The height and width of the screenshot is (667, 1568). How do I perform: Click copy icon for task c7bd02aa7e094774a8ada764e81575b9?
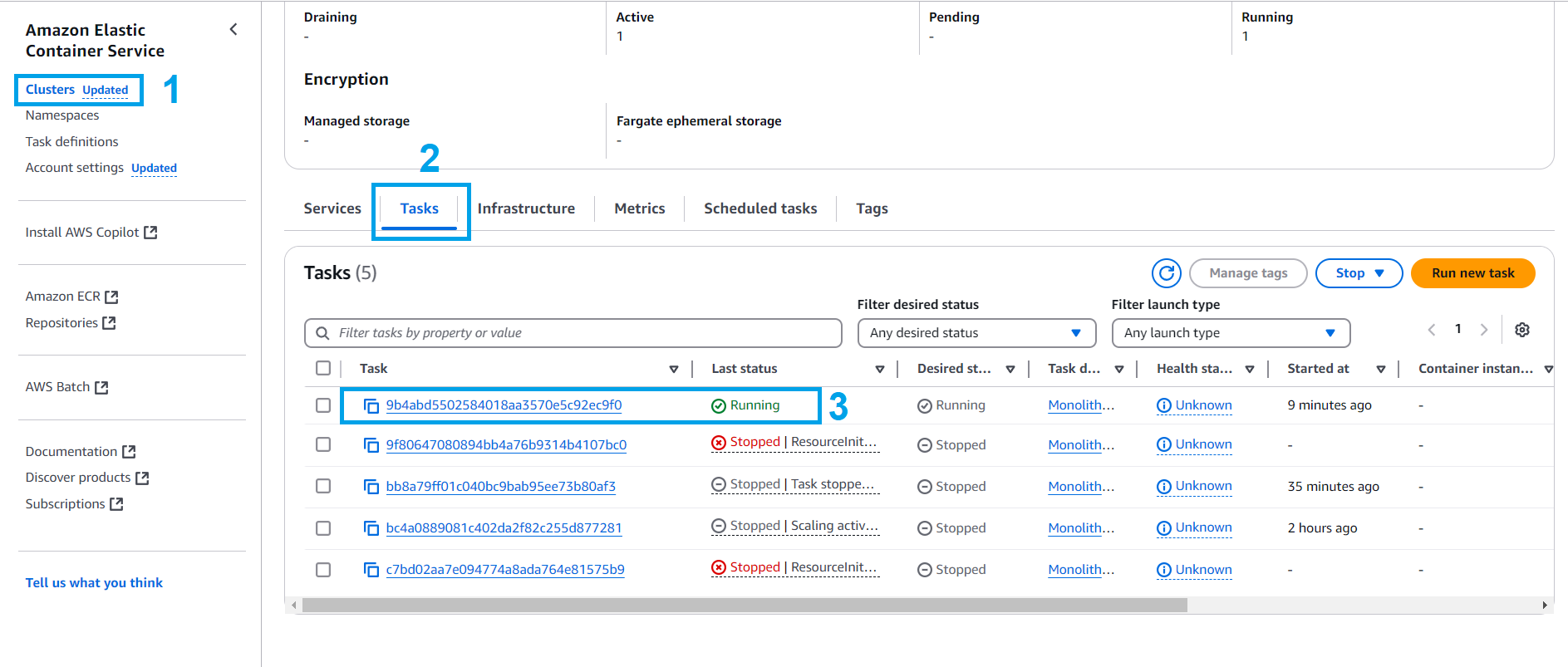point(371,570)
